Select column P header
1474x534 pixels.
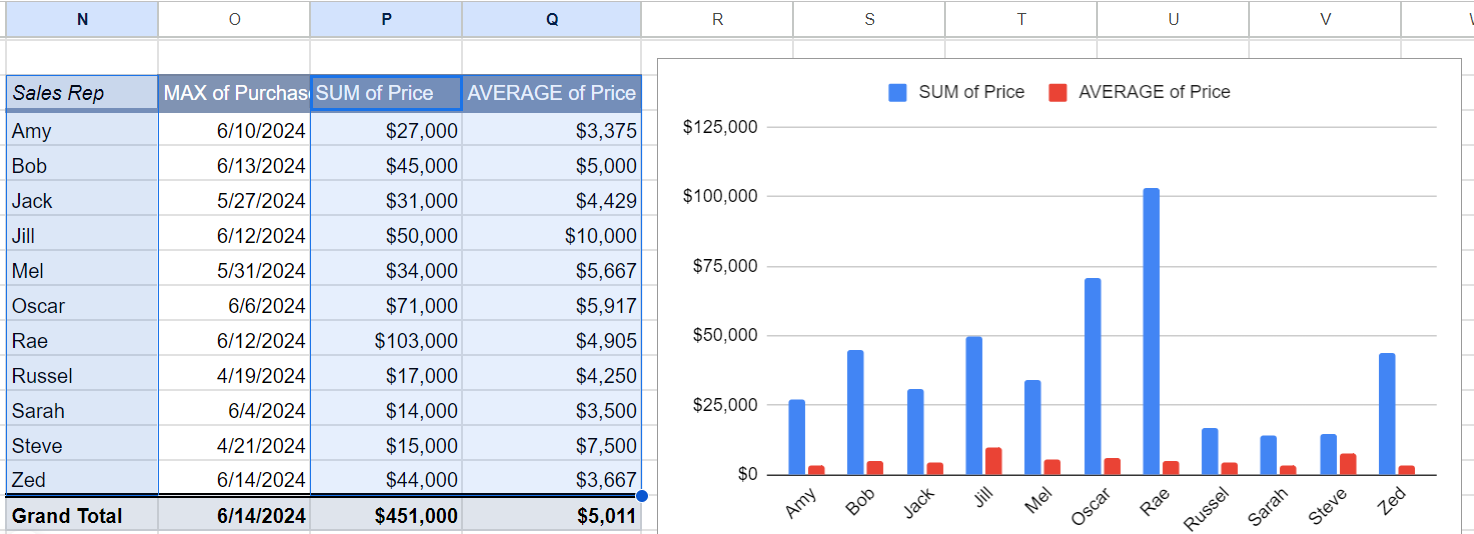tap(386, 19)
